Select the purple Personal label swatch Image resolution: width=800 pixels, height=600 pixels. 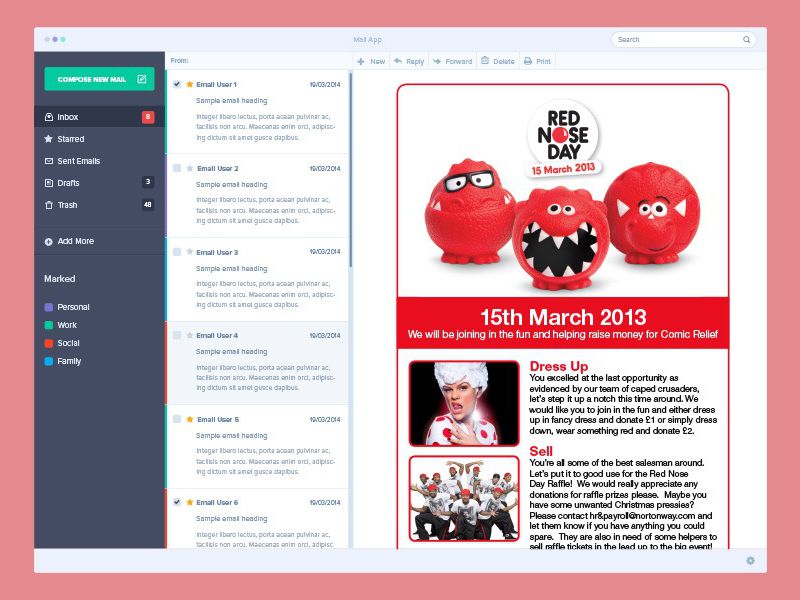(49, 307)
